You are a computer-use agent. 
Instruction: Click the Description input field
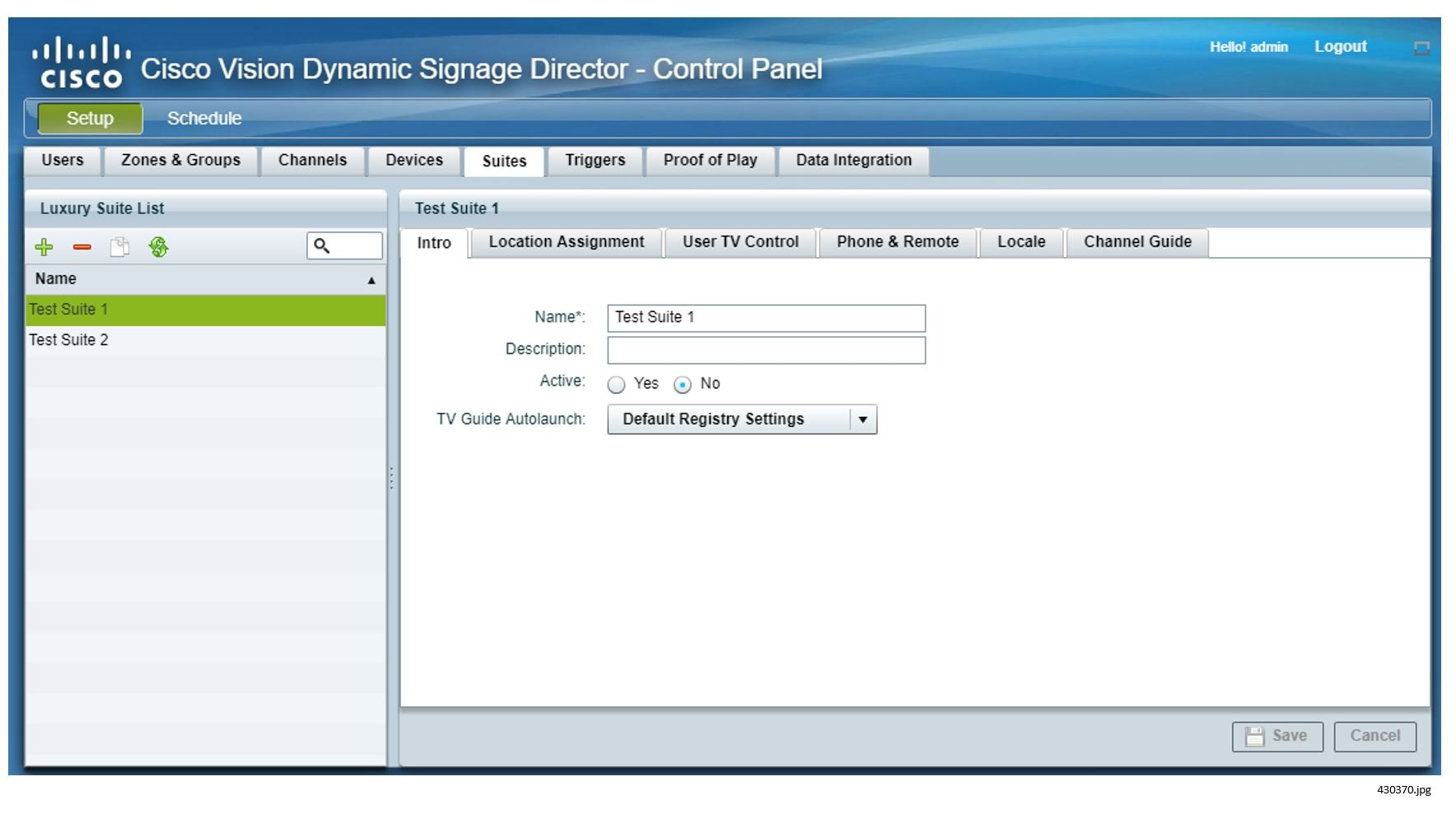pos(767,350)
